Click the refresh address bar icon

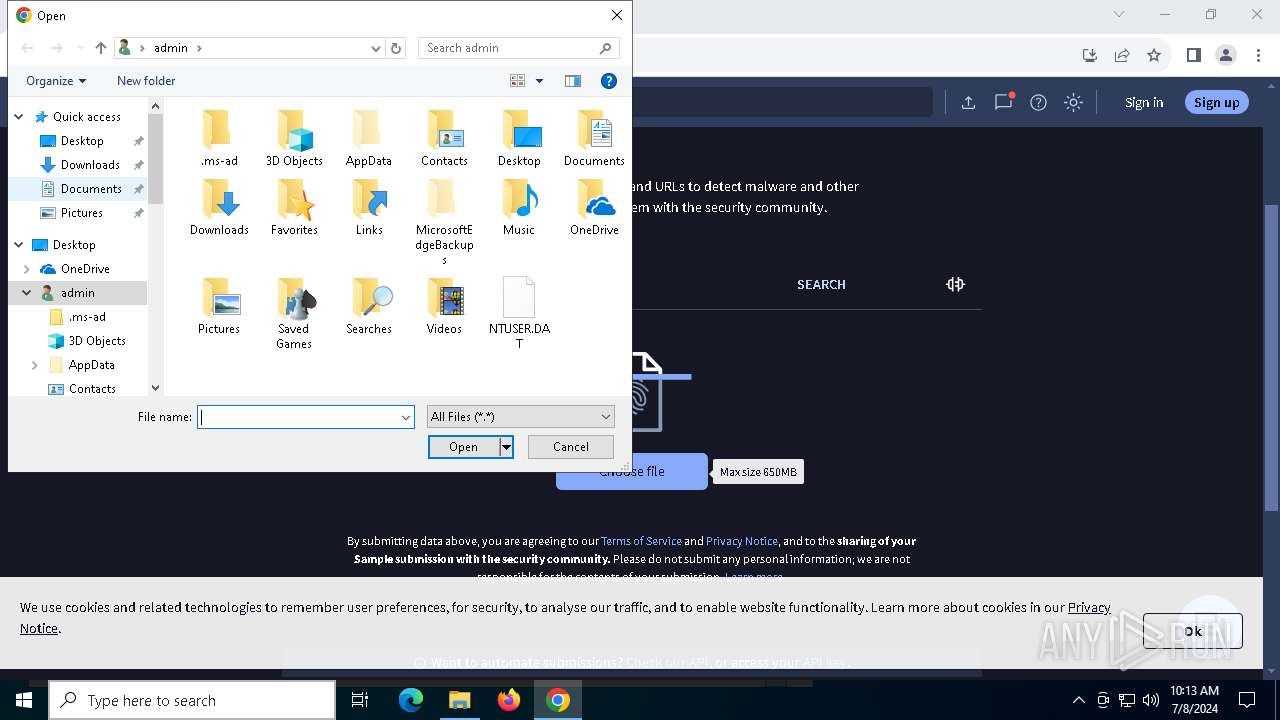click(x=396, y=48)
